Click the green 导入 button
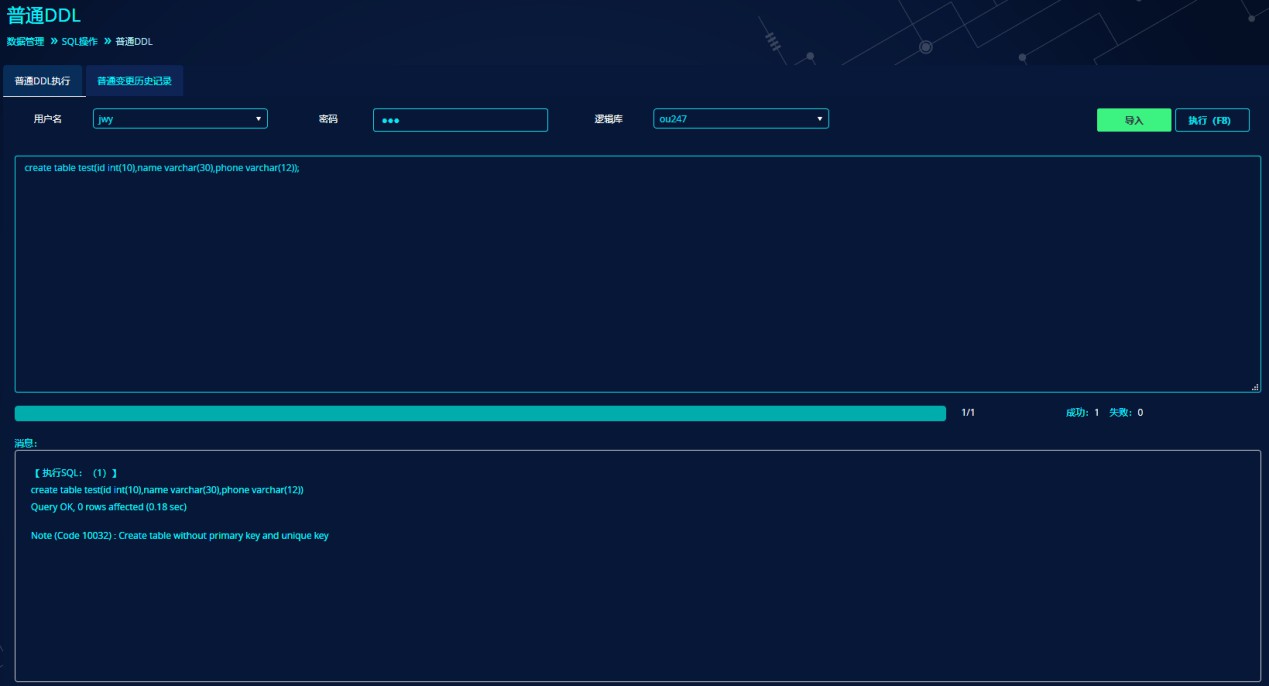 pyautogui.click(x=1134, y=120)
